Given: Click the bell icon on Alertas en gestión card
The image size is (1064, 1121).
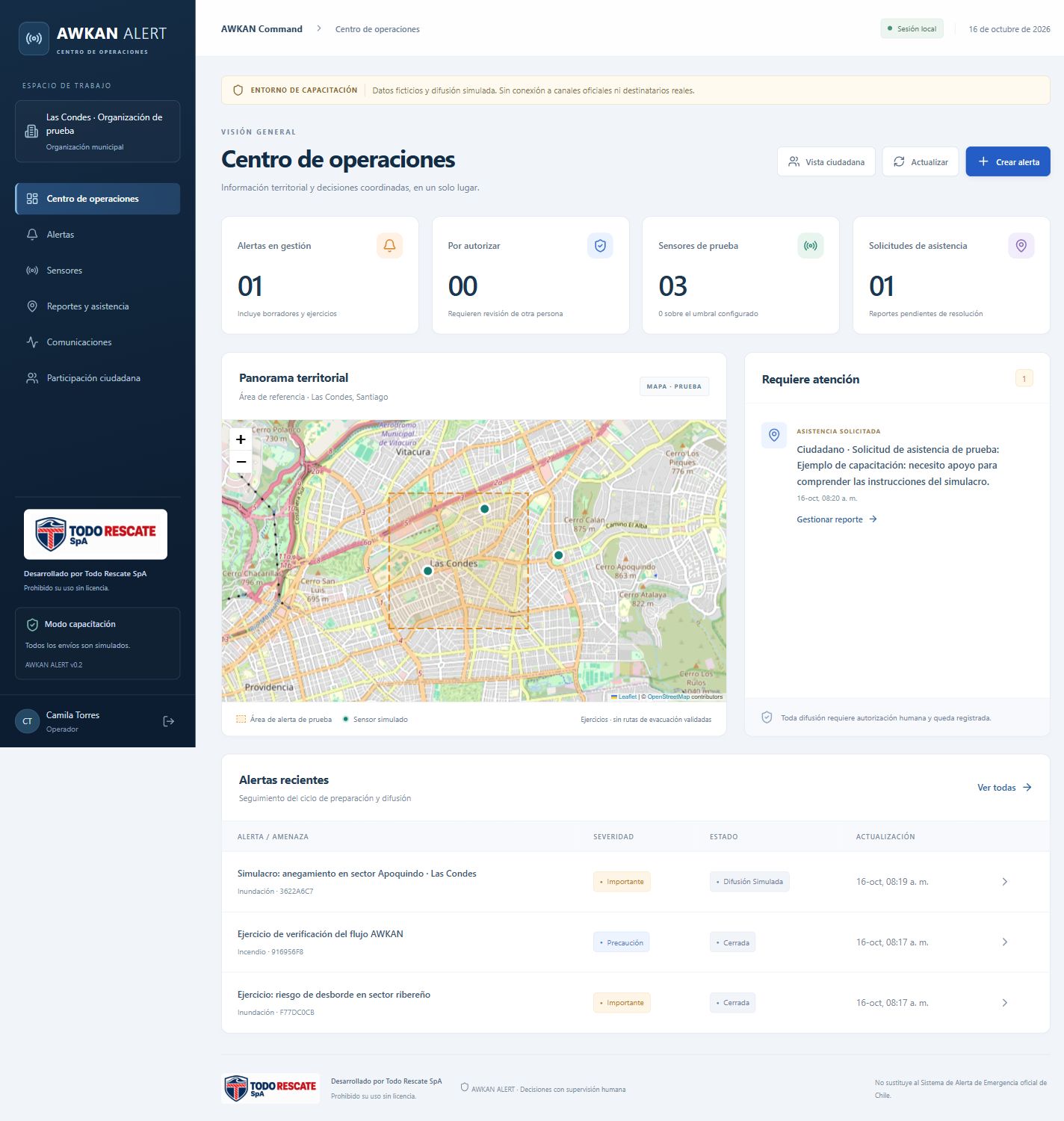Looking at the screenshot, I should [x=389, y=245].
